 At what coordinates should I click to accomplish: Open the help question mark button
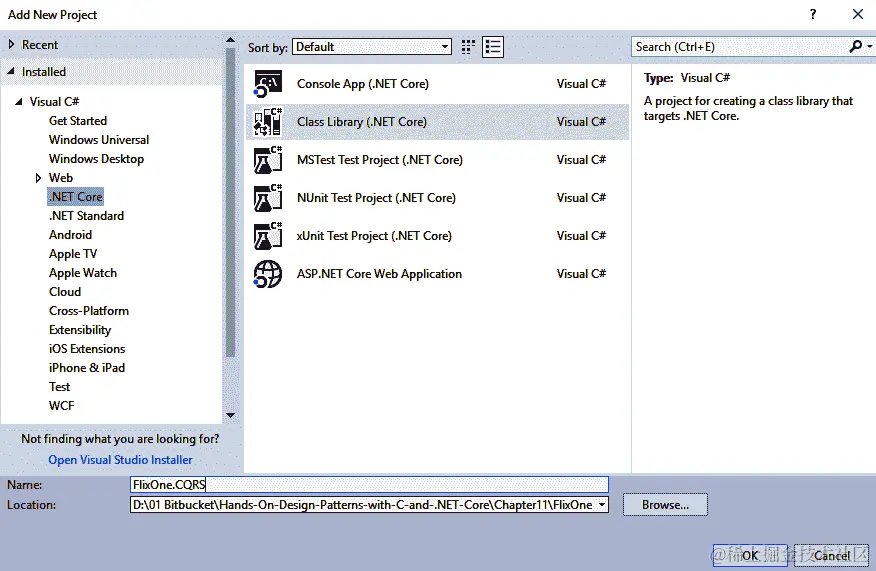813,14
